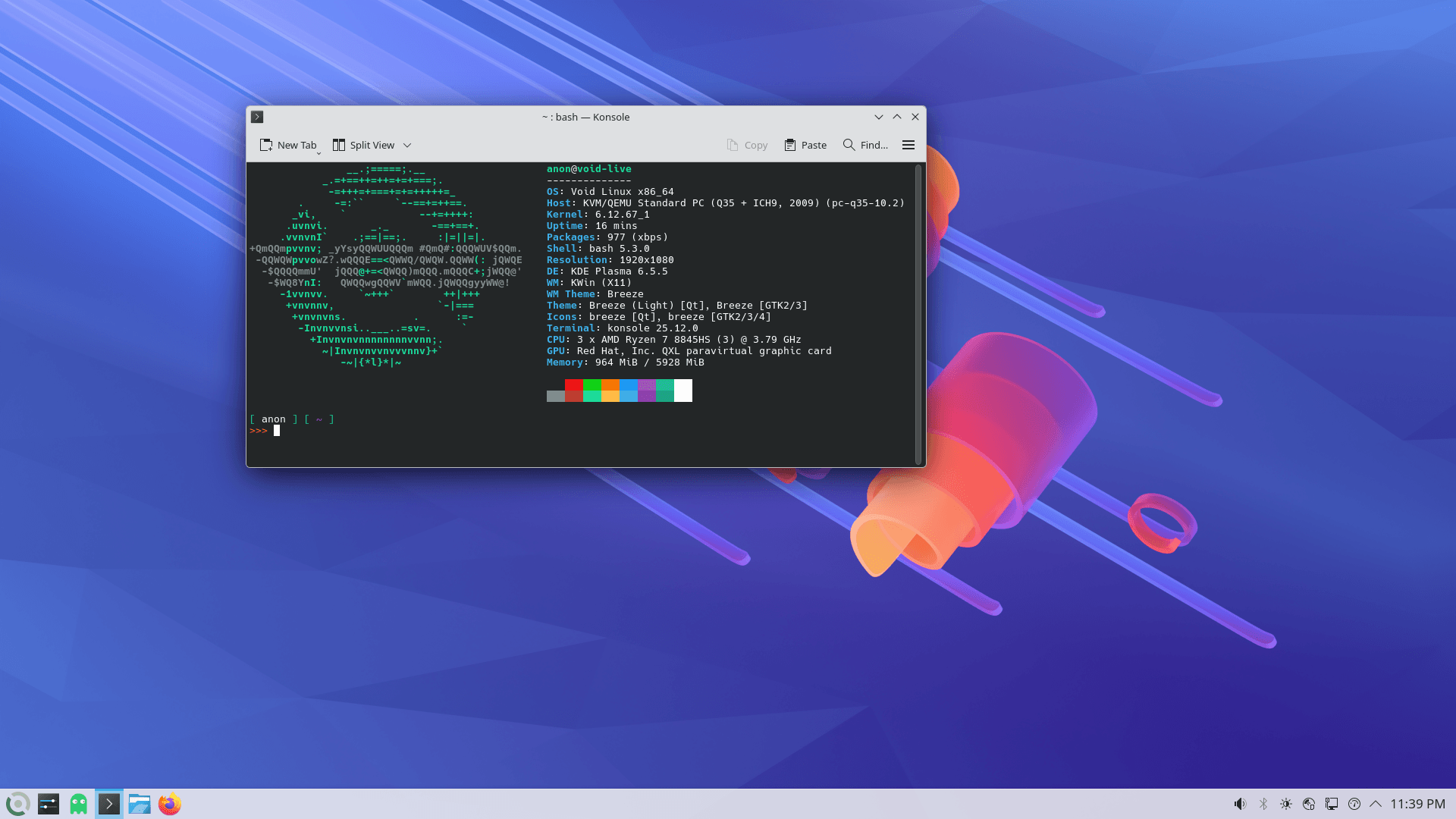Image resolution: width=1456 pixels, height=819 pixels.
Task: Open Bluetooth tray icon
Action: 1263,804
